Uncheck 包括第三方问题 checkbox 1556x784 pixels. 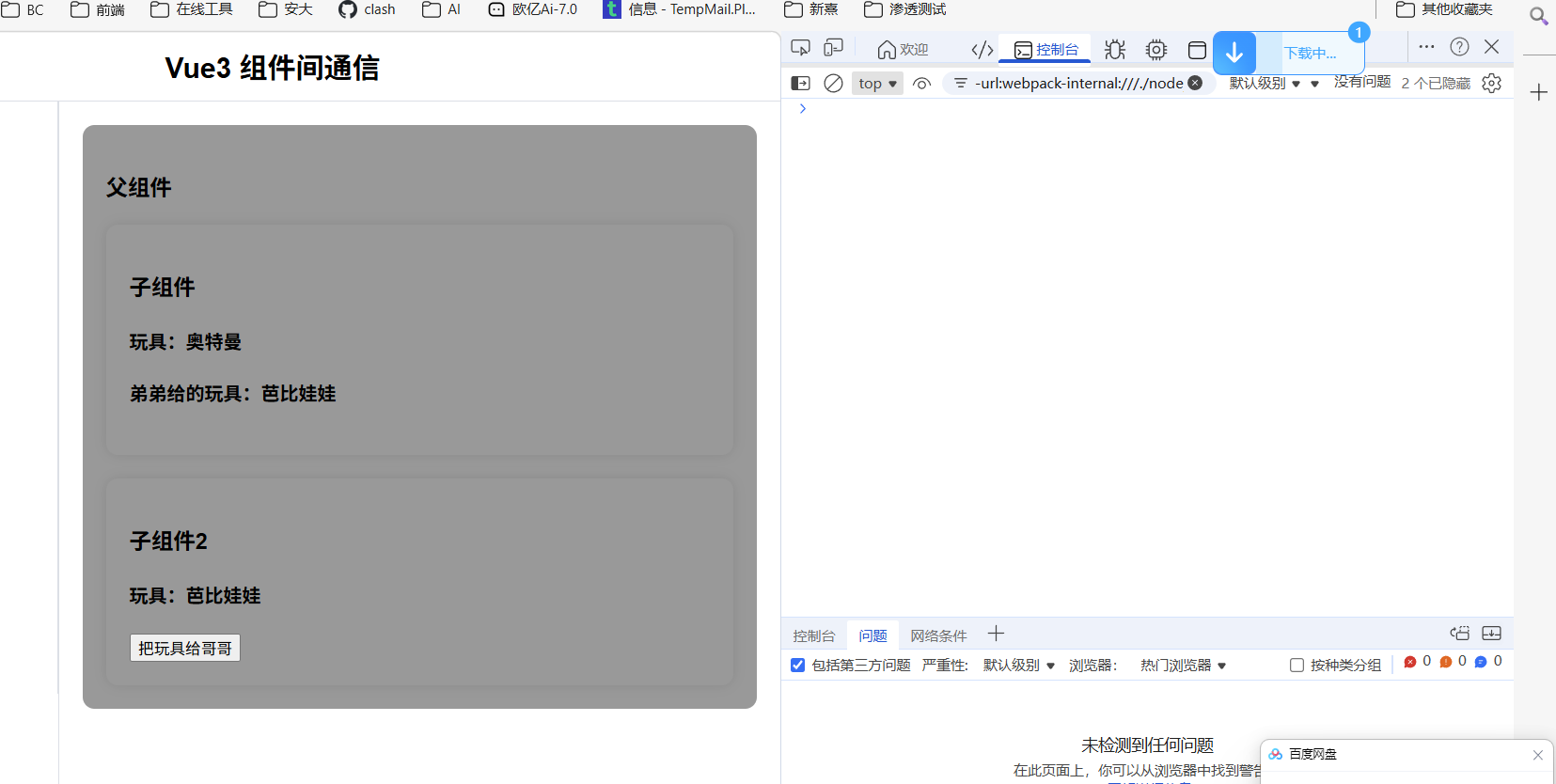pos(797,666)
